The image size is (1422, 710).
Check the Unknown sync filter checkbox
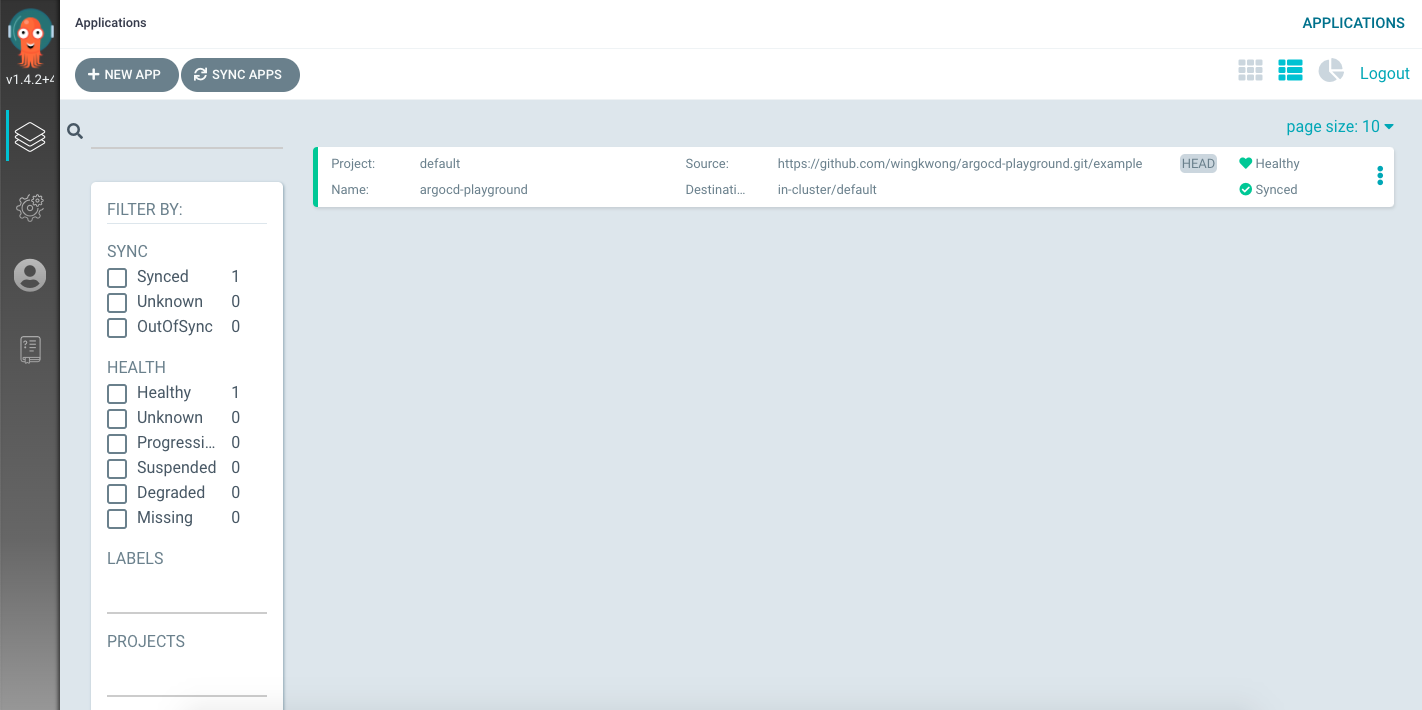117,302
